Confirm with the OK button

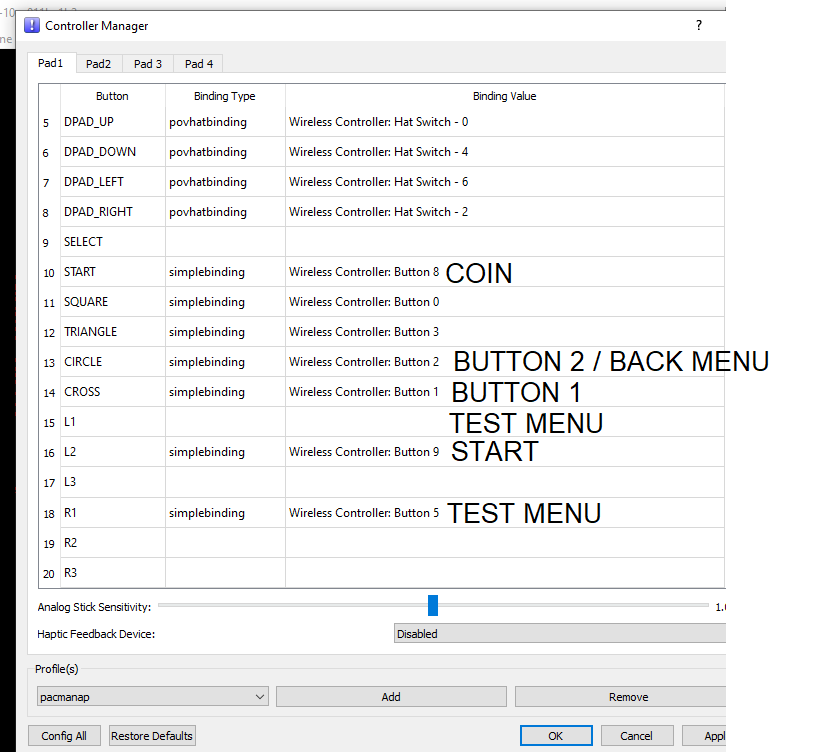(555, 735)
